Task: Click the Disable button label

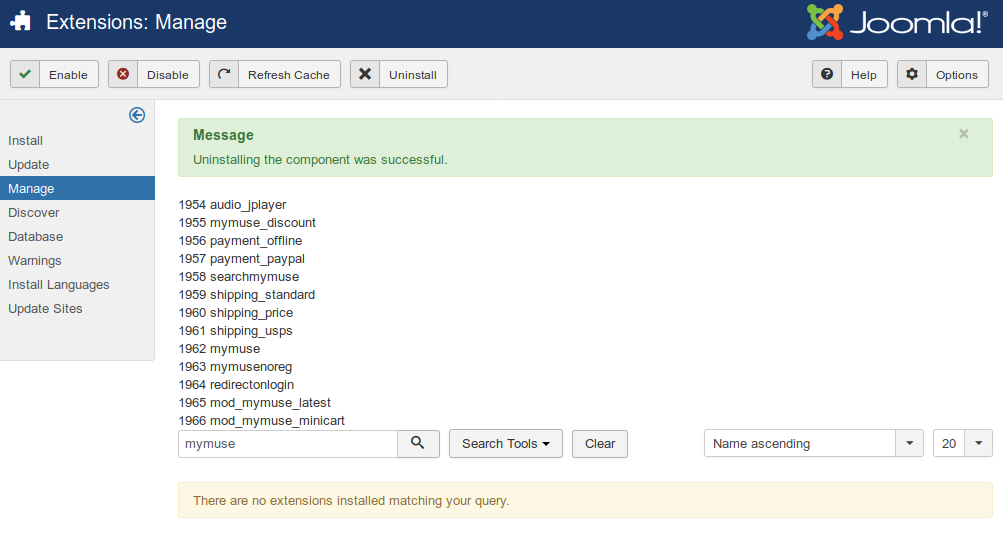Action: (168, 75)
